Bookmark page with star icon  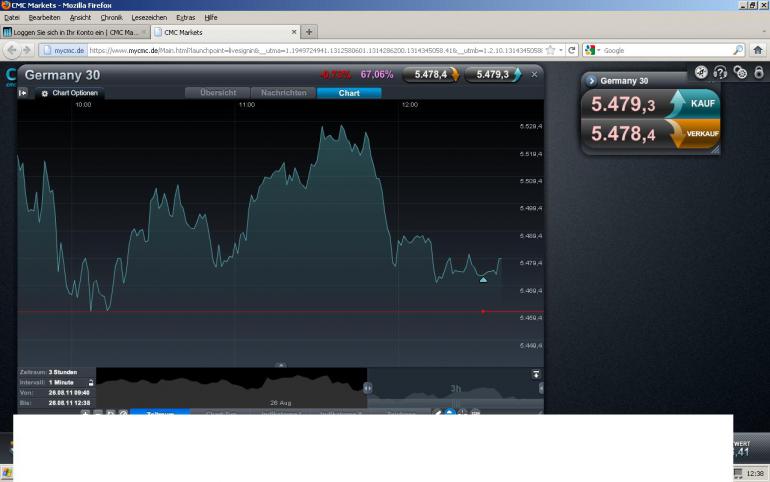pos(550,50)
